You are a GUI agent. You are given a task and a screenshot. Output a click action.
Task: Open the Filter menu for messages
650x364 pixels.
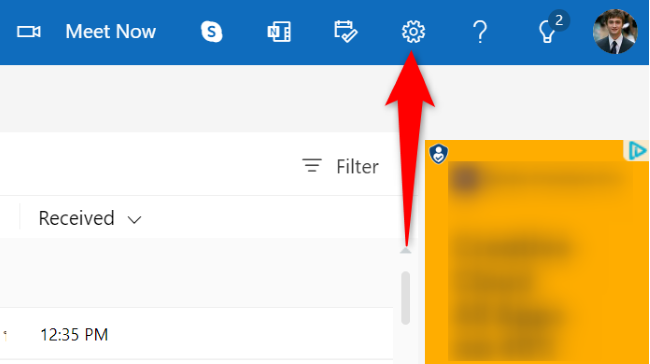tap(340, 166)
